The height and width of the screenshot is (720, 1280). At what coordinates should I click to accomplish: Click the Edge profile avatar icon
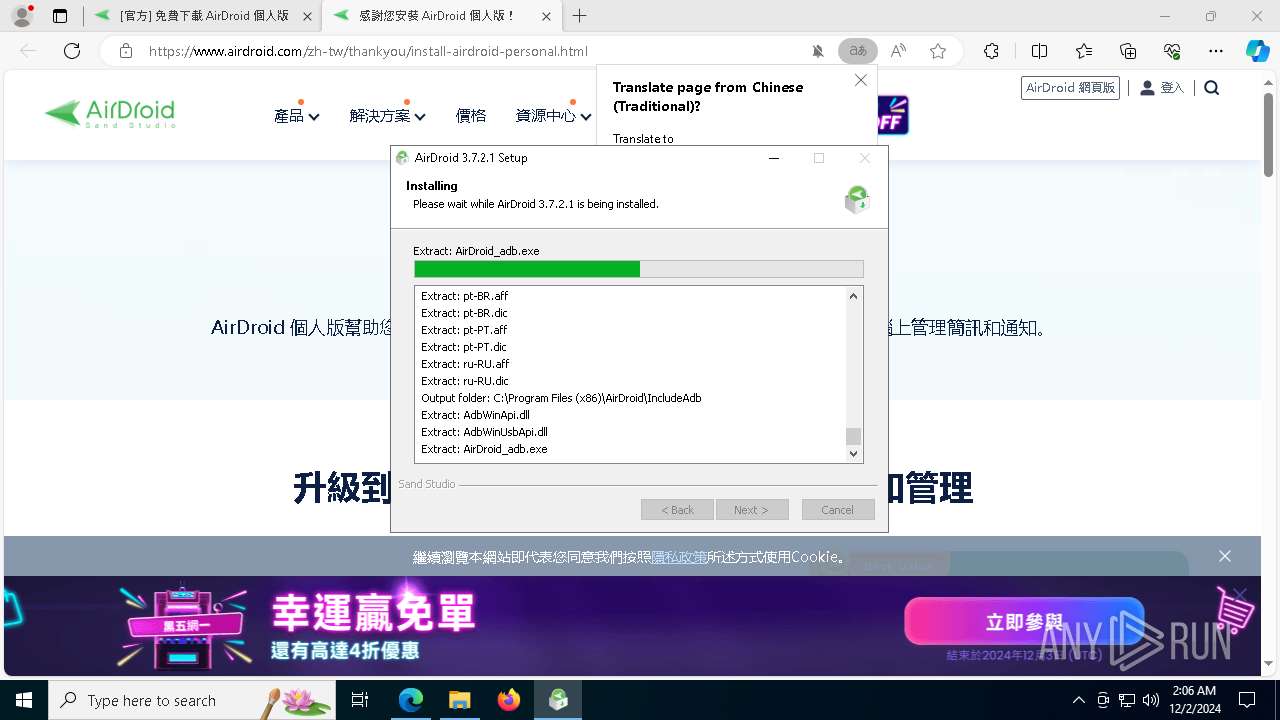22,16
